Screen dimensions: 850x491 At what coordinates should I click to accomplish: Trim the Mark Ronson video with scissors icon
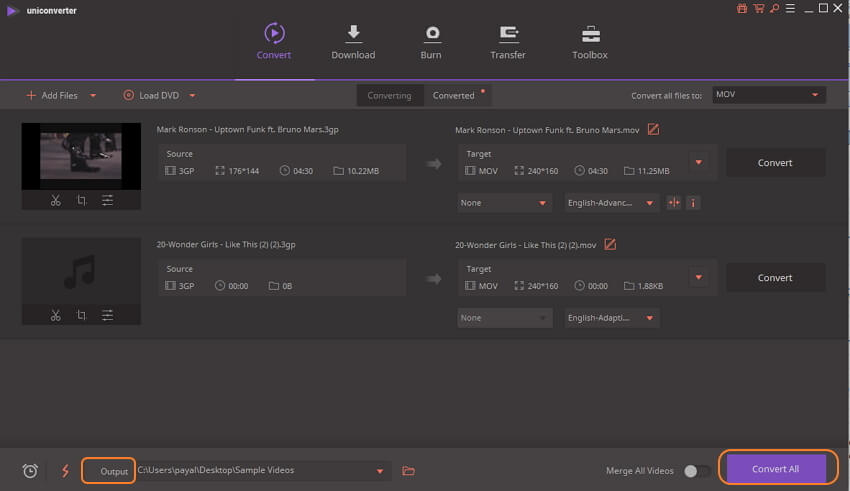(x=55, y=201)
